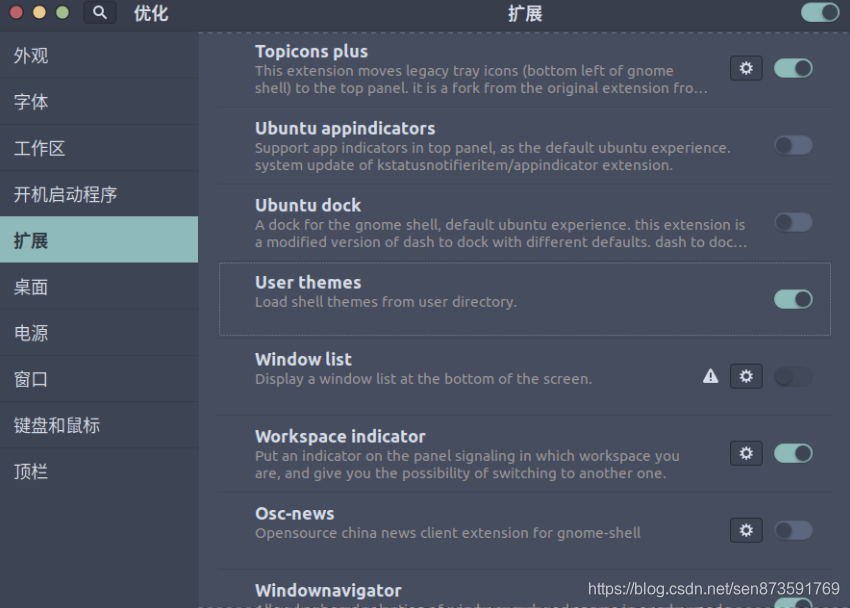Select 窗口 in the sidebar
The width and height of the screenshot is (850, 608).
click(x=99, y=379)
